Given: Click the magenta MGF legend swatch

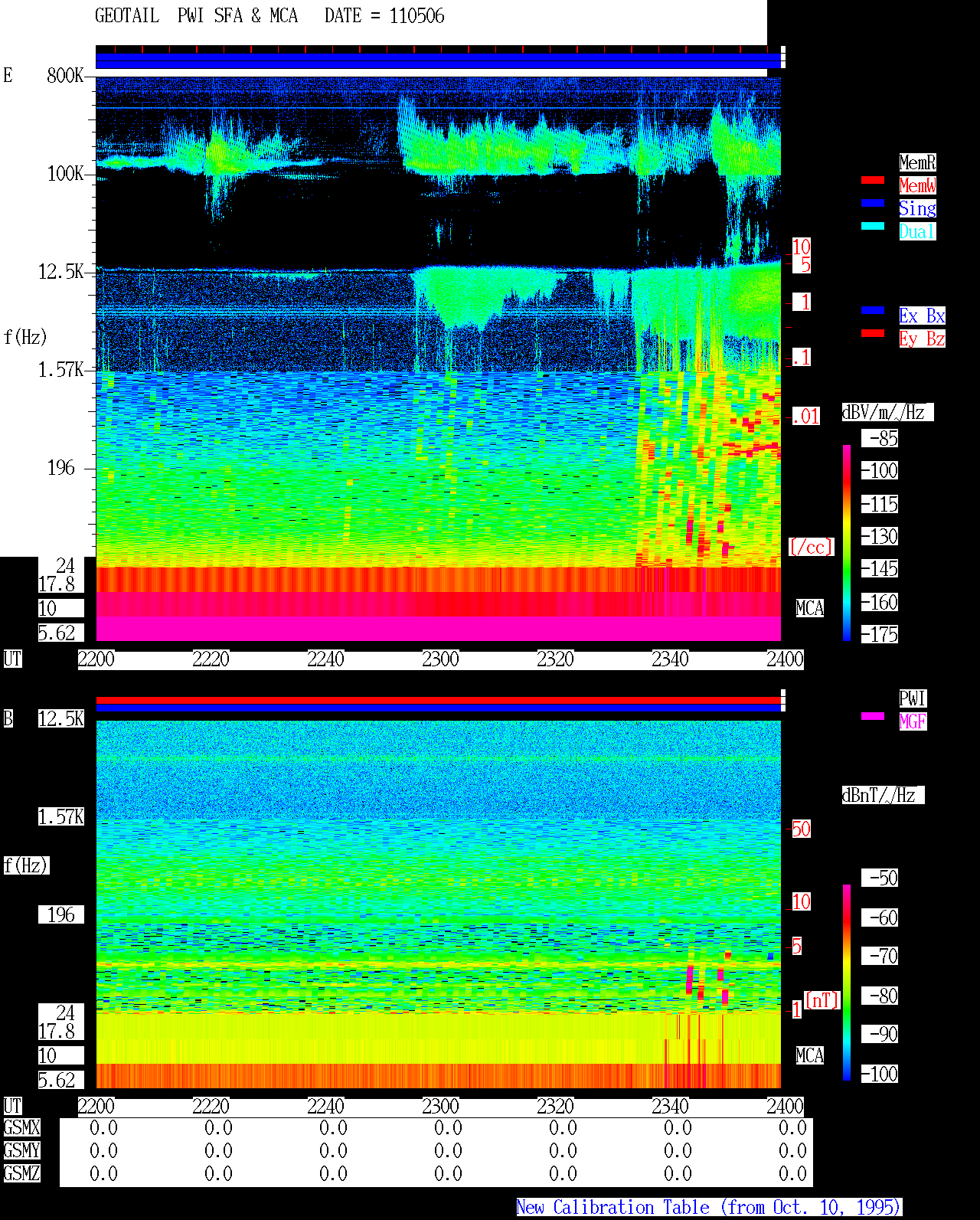Looking at the screenshot, I should (873, 716).
